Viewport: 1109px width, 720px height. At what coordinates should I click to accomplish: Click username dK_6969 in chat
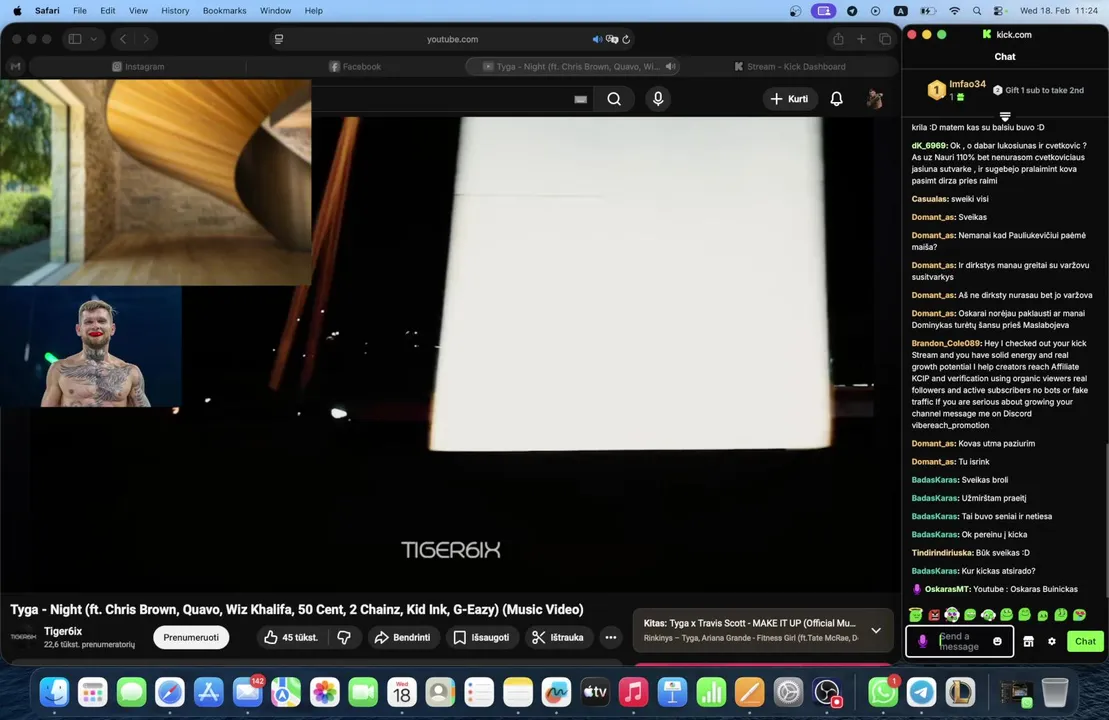click(929, 146)
